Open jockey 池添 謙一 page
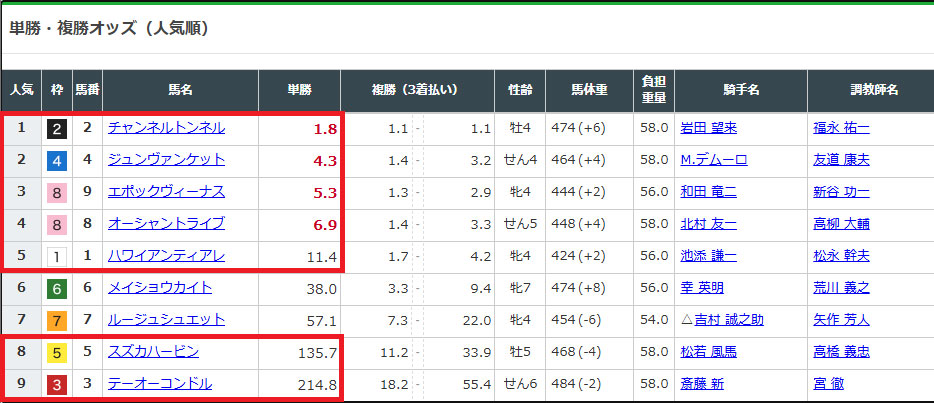 tap(708, 256)
